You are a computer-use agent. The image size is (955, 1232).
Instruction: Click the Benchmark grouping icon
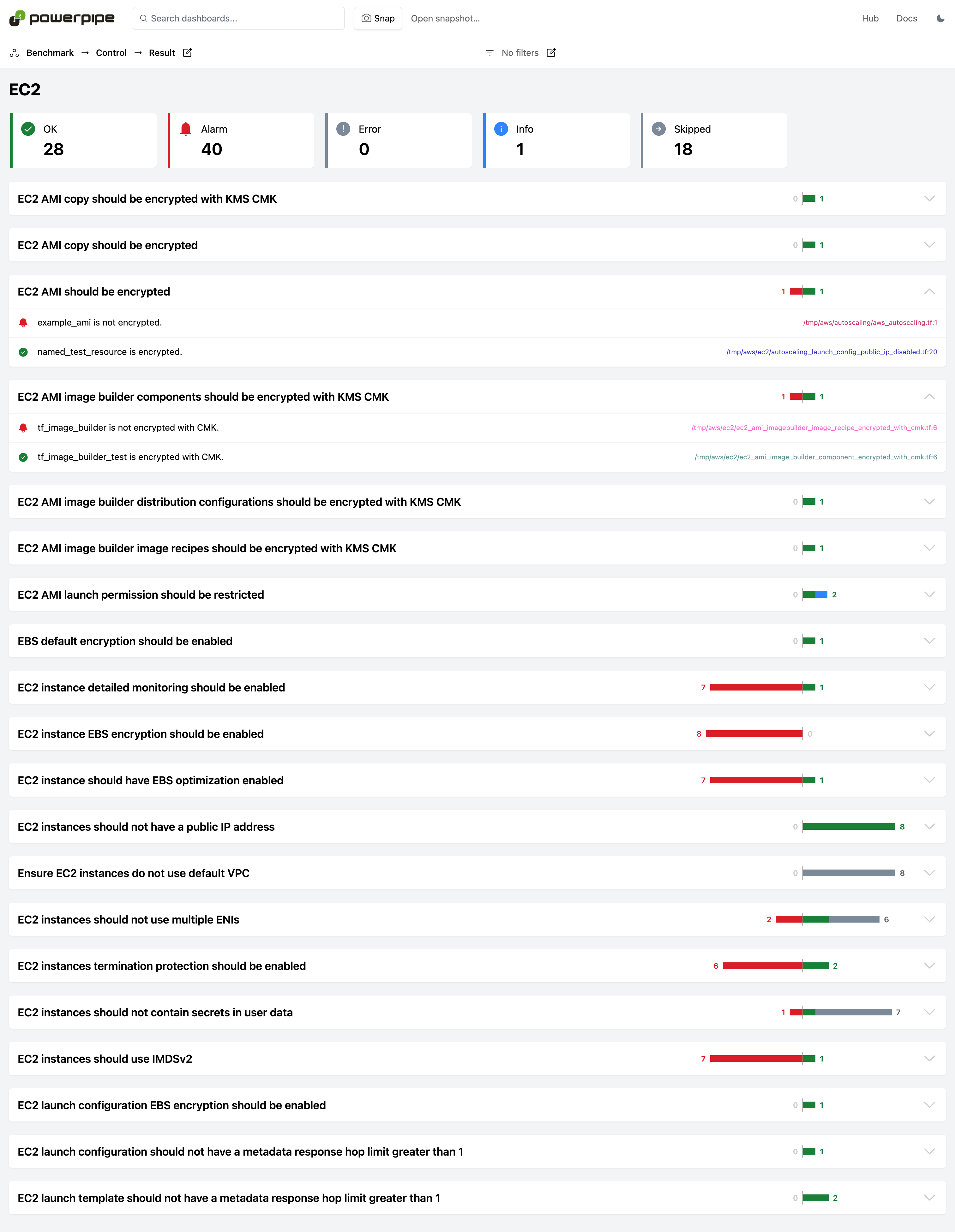tap(15, 52)
